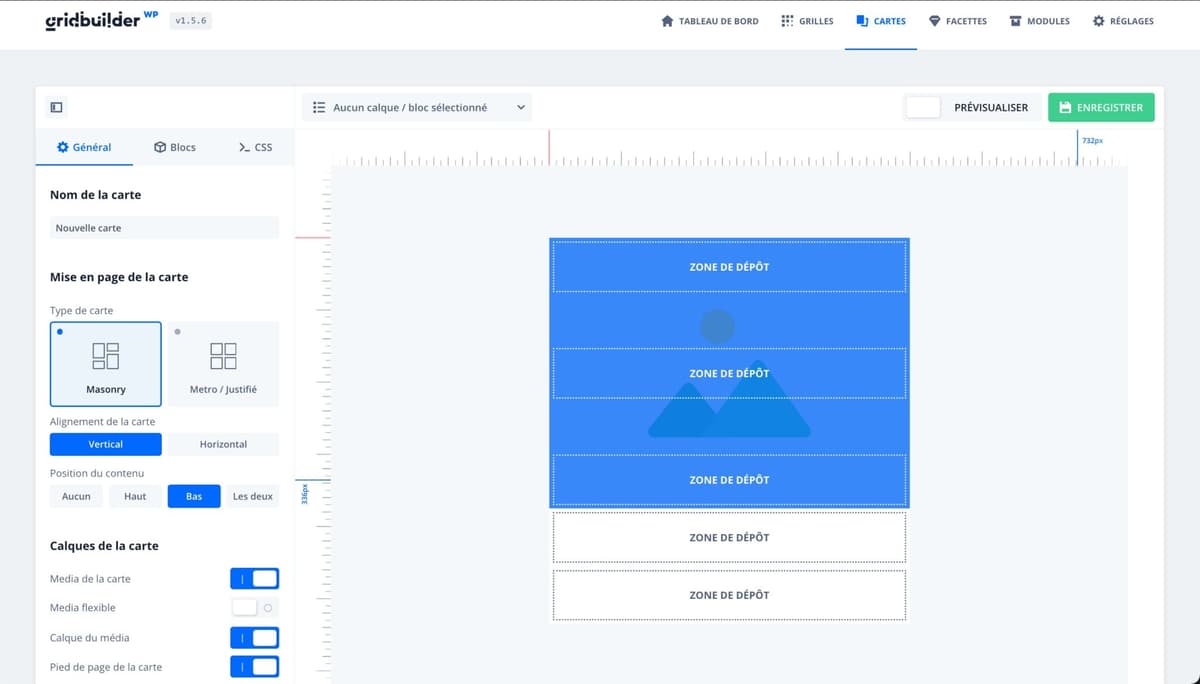The image size is (1200, 684).
Task: Select the Masonry card type
Action: tap(105, 362)
